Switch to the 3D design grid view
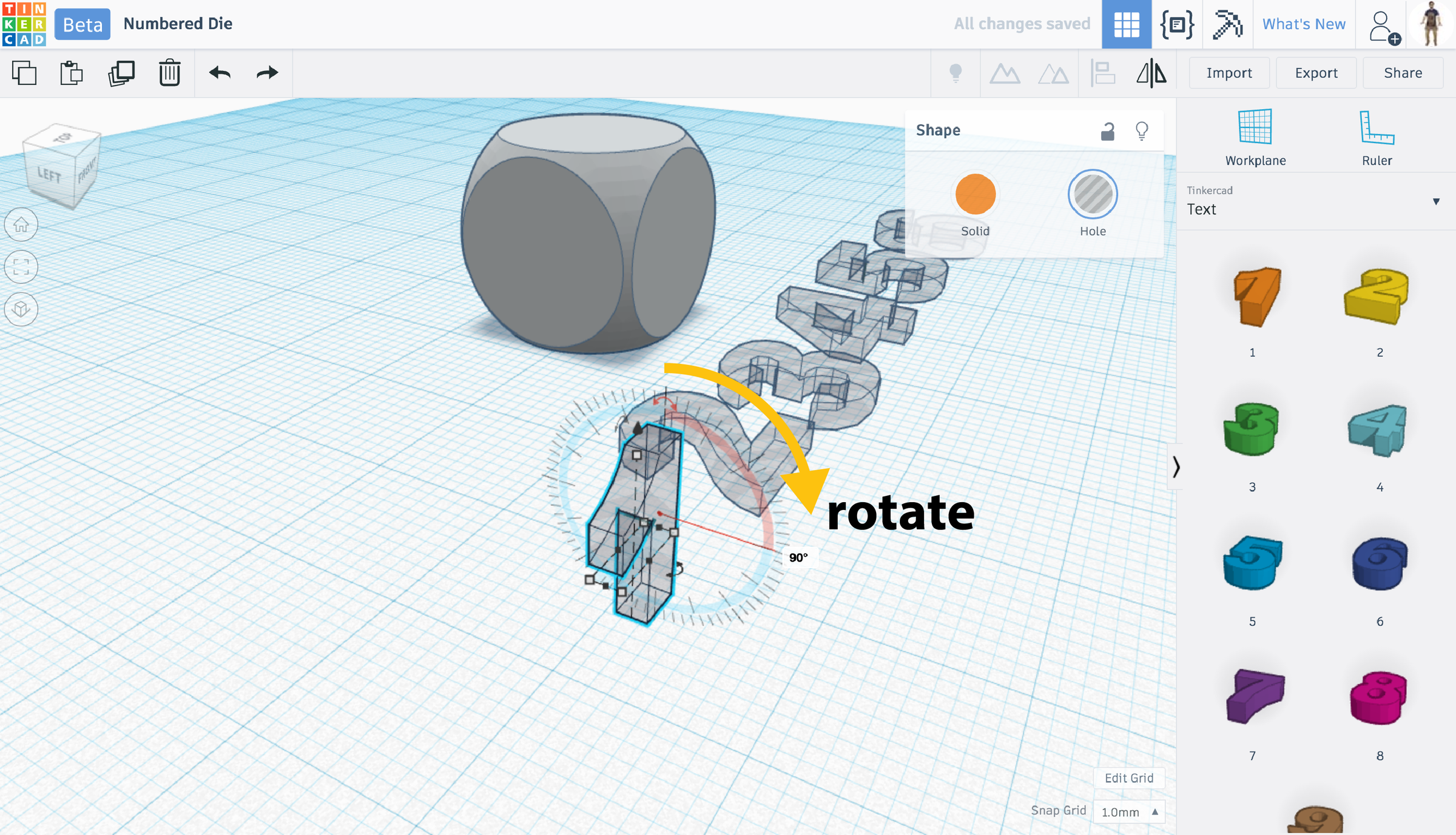This screenshot has height=835, width=1456. [1127, 24]
